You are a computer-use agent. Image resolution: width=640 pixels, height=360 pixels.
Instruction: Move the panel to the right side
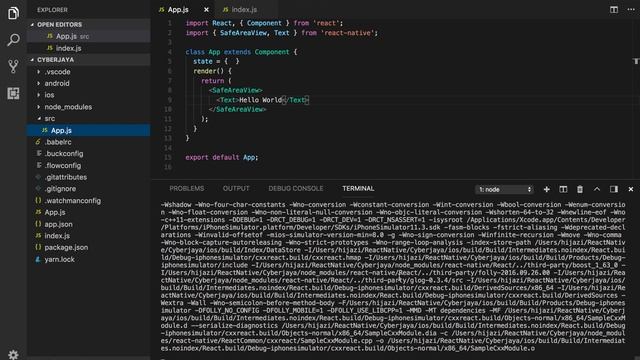(613, 189)
